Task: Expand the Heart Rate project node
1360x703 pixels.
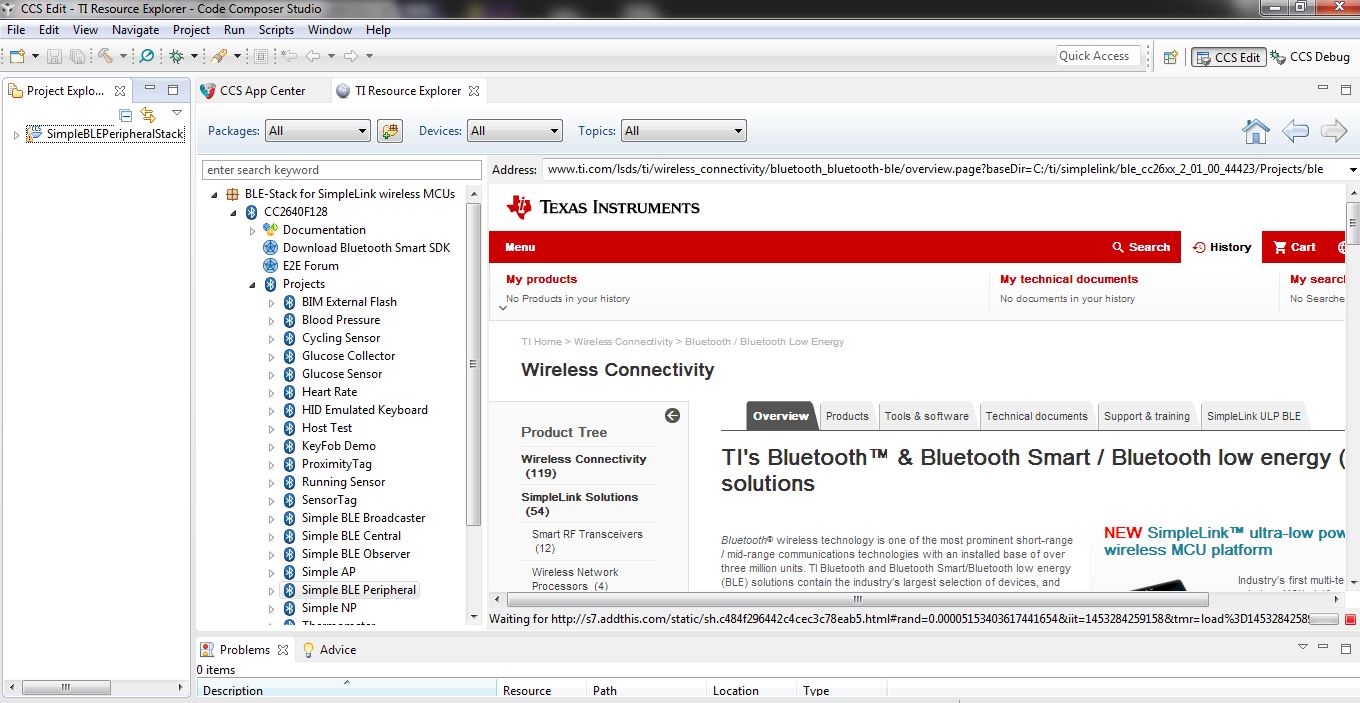Action: click(x=272, y=393)
